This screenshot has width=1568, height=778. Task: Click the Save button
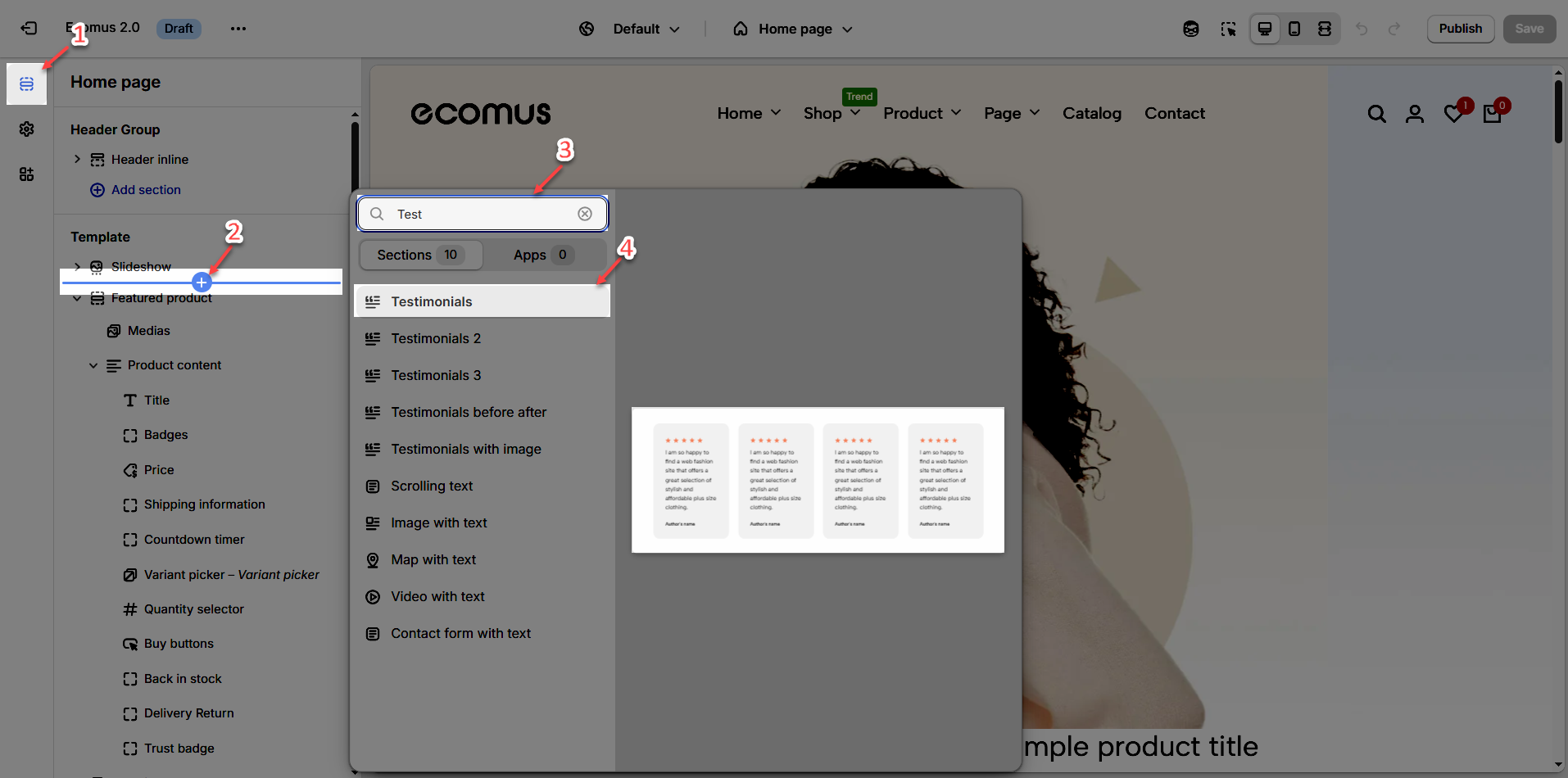point(1529,29)
